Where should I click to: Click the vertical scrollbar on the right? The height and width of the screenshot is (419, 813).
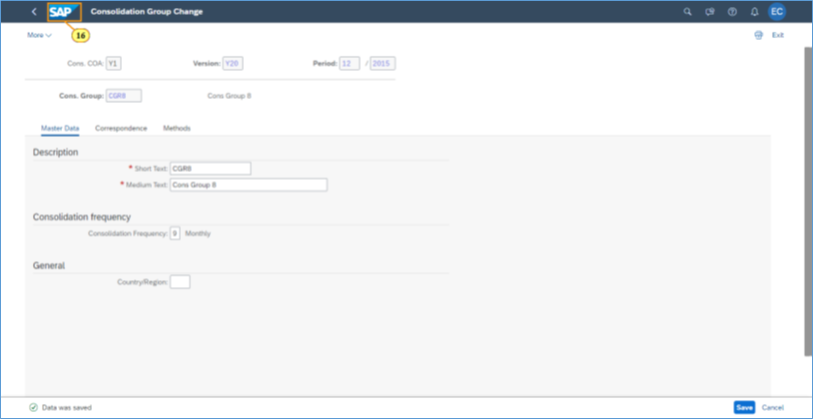pos(807,200)
